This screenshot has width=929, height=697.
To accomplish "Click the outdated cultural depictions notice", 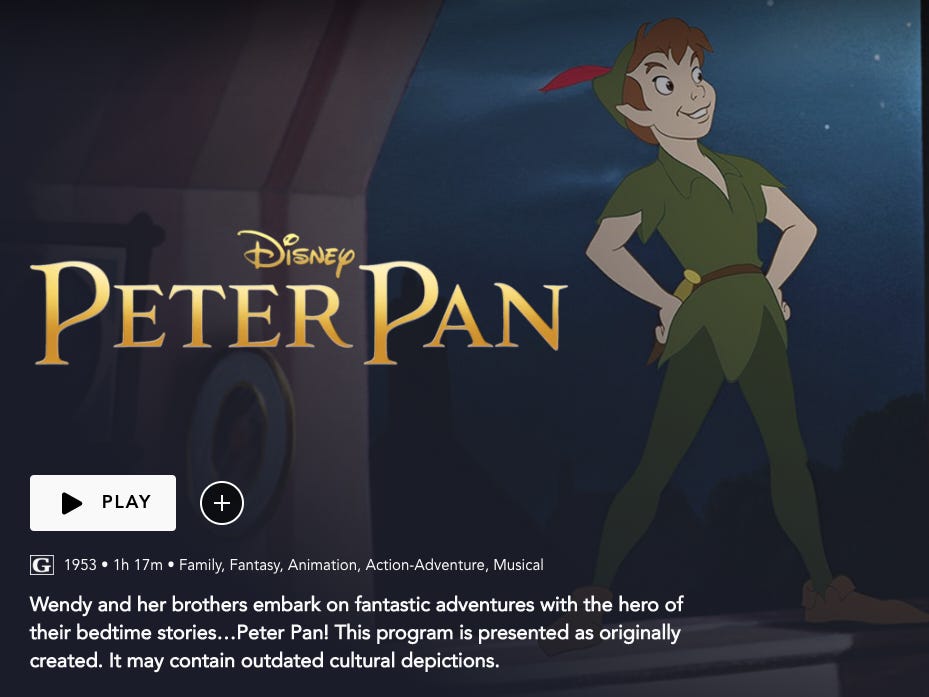I will [x=370, y=660].
